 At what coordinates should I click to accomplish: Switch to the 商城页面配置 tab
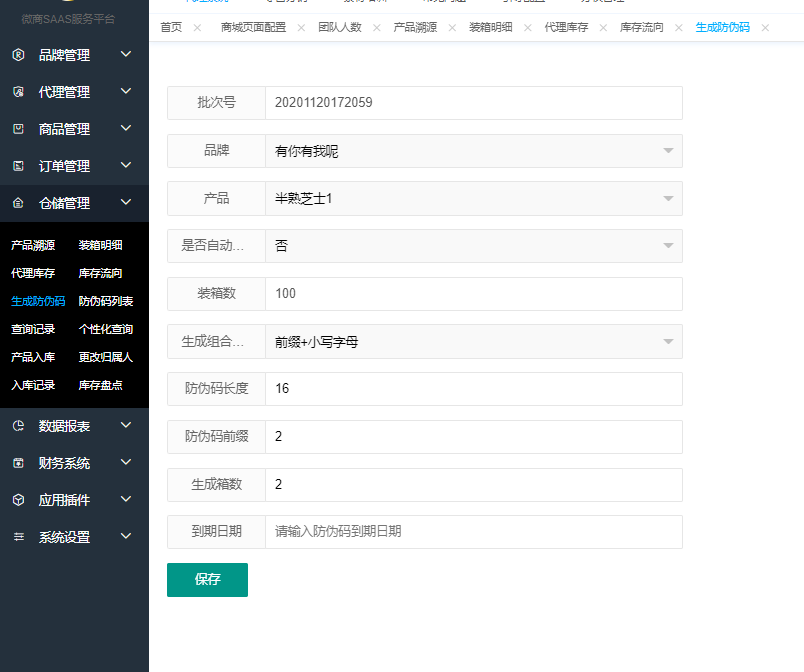point(254,27)
